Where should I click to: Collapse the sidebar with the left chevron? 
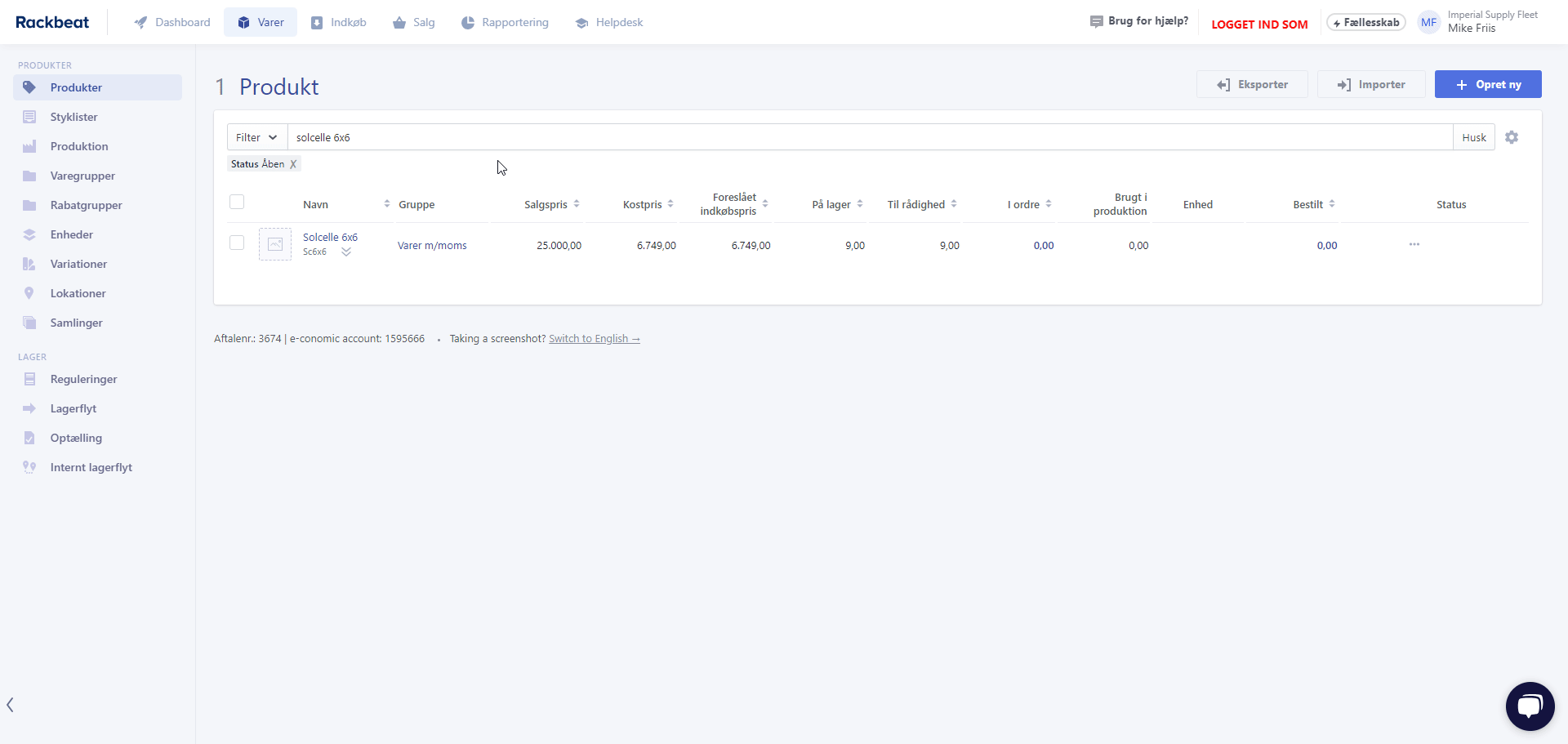(10, 705)
